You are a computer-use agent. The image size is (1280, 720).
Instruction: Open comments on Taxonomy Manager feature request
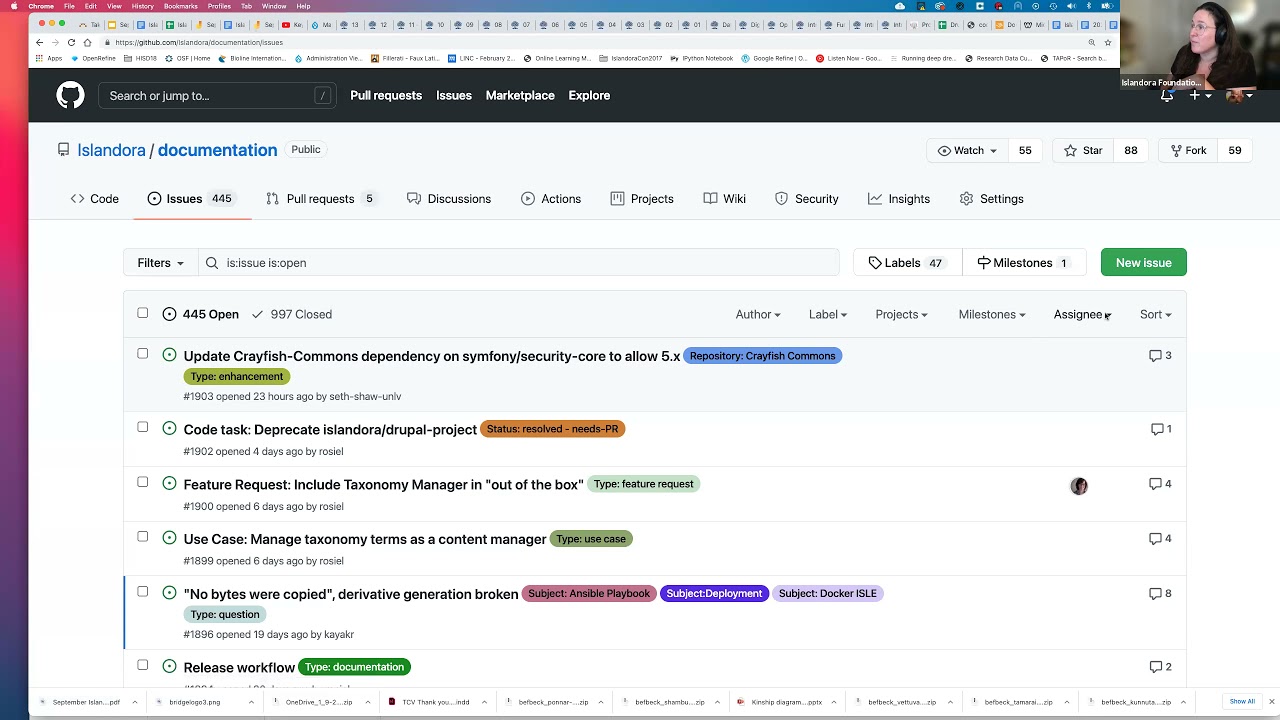(x=1160, y=484)
